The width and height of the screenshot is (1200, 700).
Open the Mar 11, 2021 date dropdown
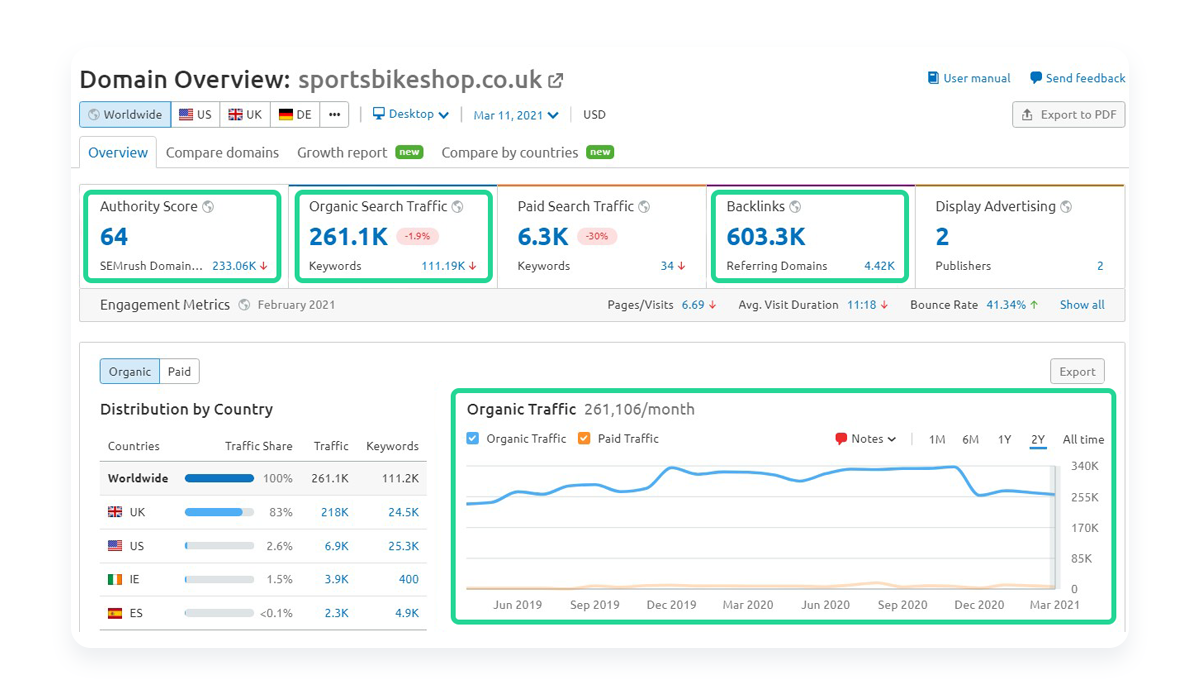tap(516, 115)
